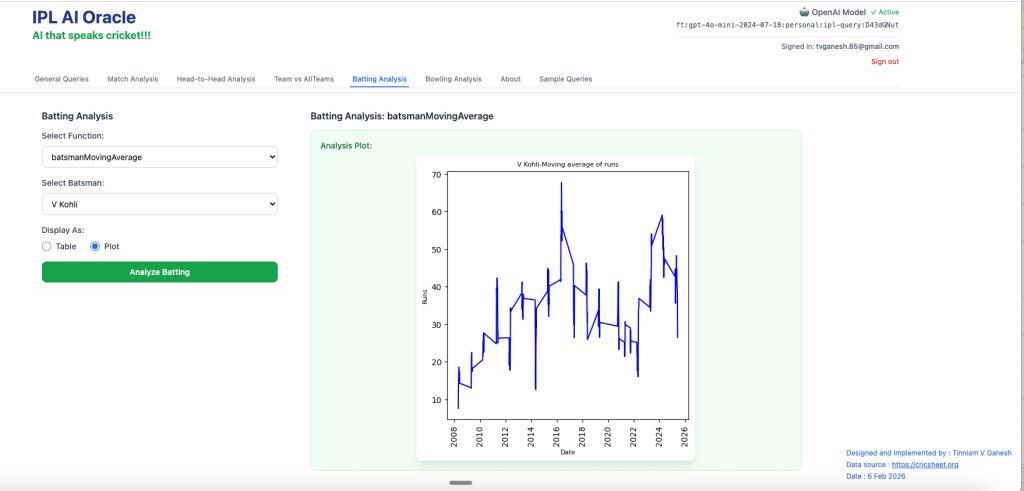Image resolution: width=1024 pixels, height=491 pixels.
Task: Click the IPL AI Oracle title
Action: click(84, 17)
